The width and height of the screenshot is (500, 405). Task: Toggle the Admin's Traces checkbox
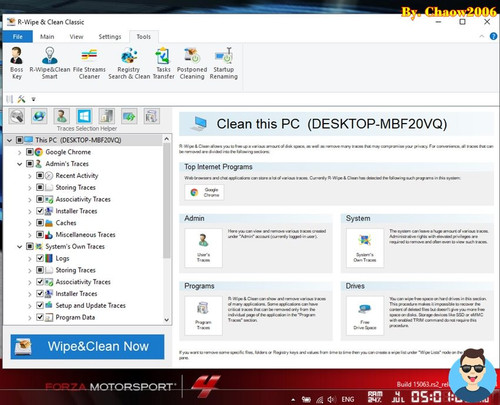pos(30,164)
